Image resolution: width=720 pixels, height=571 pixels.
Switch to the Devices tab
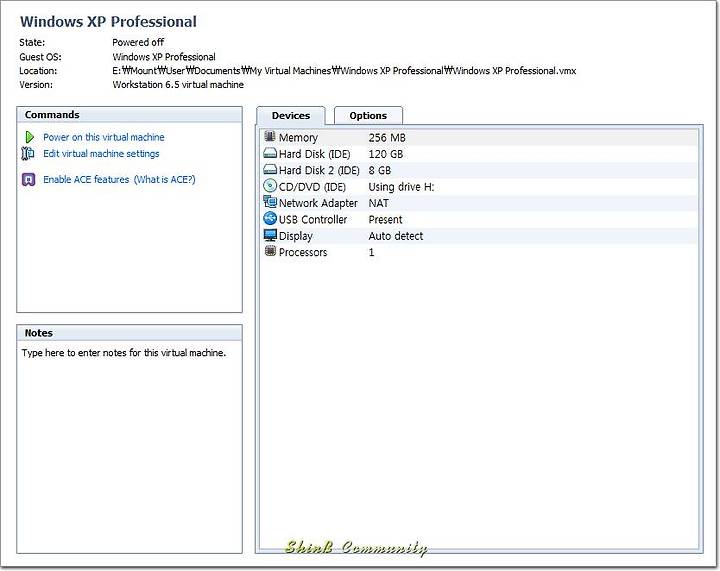[x=291, y=116]
